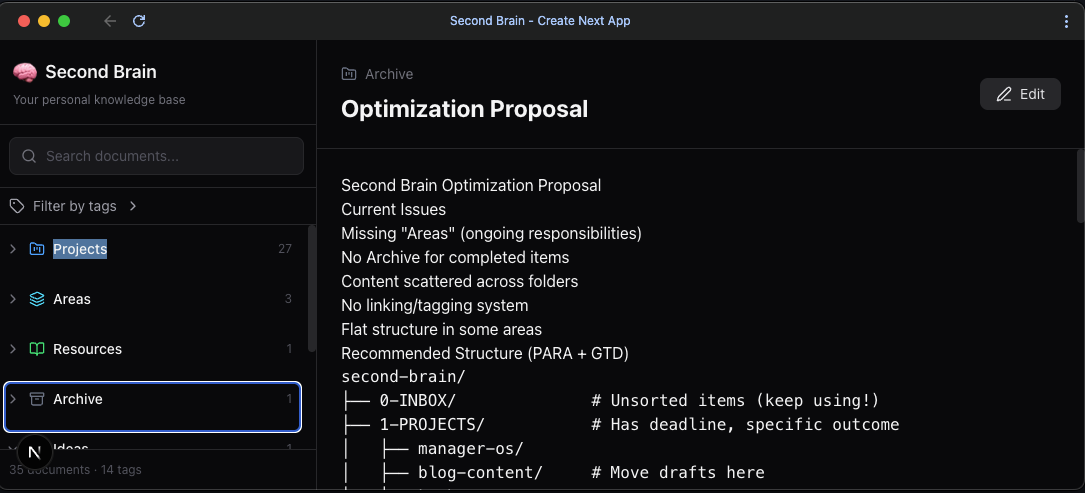Click the Next.js round N badge
The width and height of the screenshot is (1085, 493).
point(35,452)
